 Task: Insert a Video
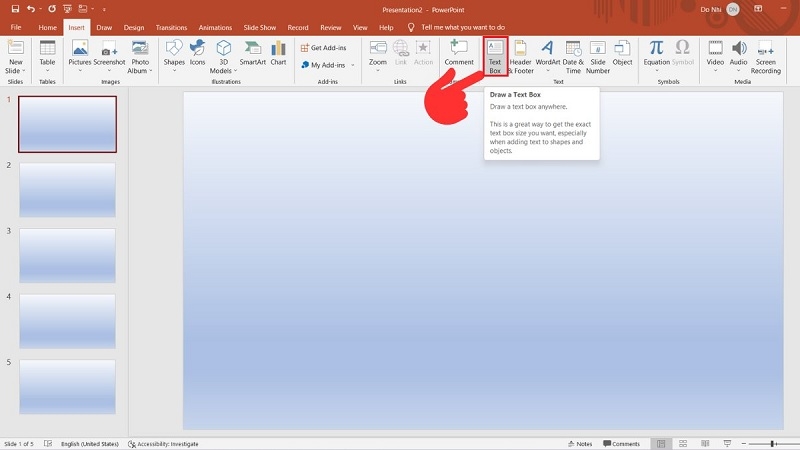coord(715,56)
